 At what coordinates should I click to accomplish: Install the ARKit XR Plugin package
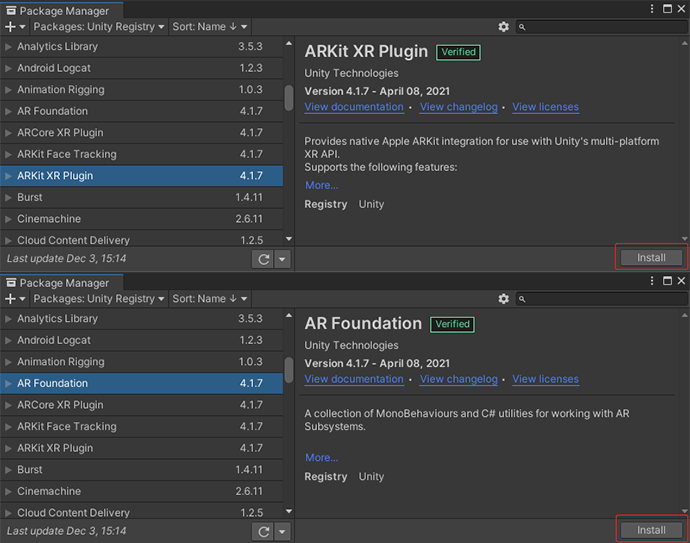pos(651,257)
